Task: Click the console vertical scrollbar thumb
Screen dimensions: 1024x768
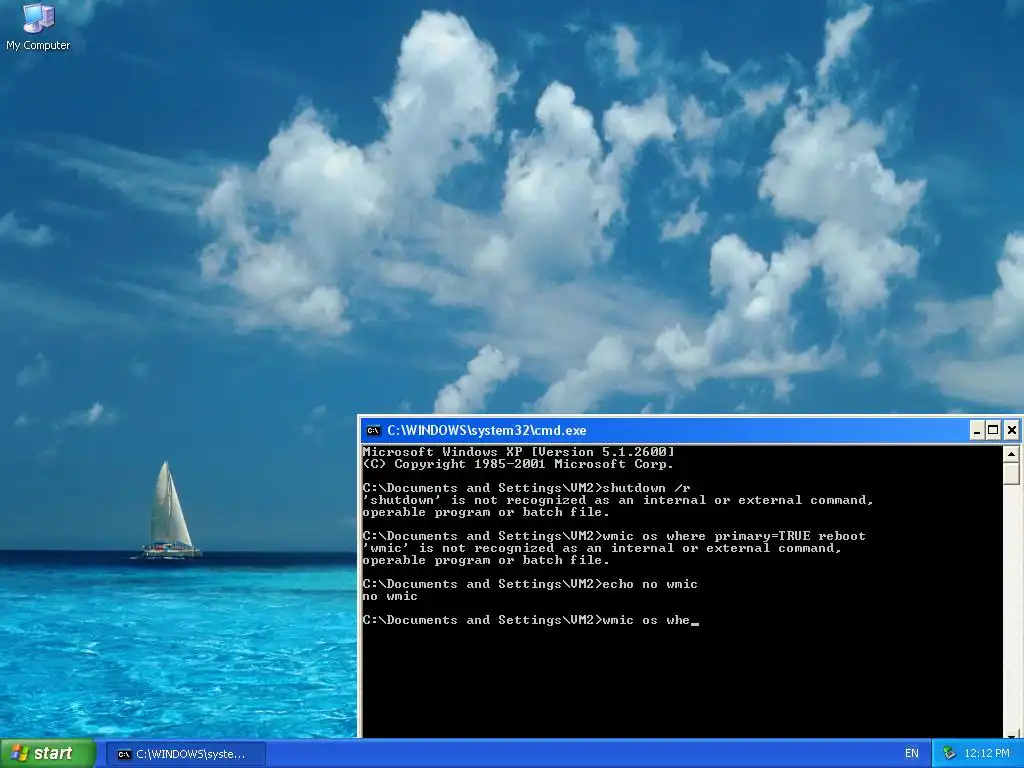Action: (1011, 473)
